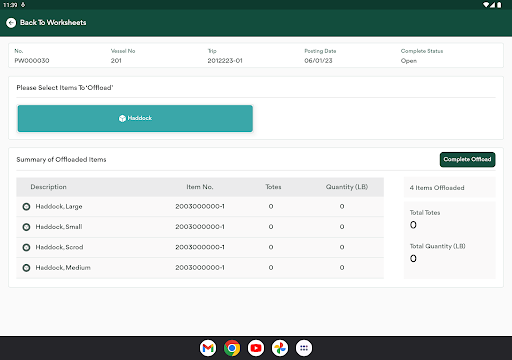Click the 'Haddock, Medium' description text
Viewport: 512px width, 360px height.
tap(63, 267)
